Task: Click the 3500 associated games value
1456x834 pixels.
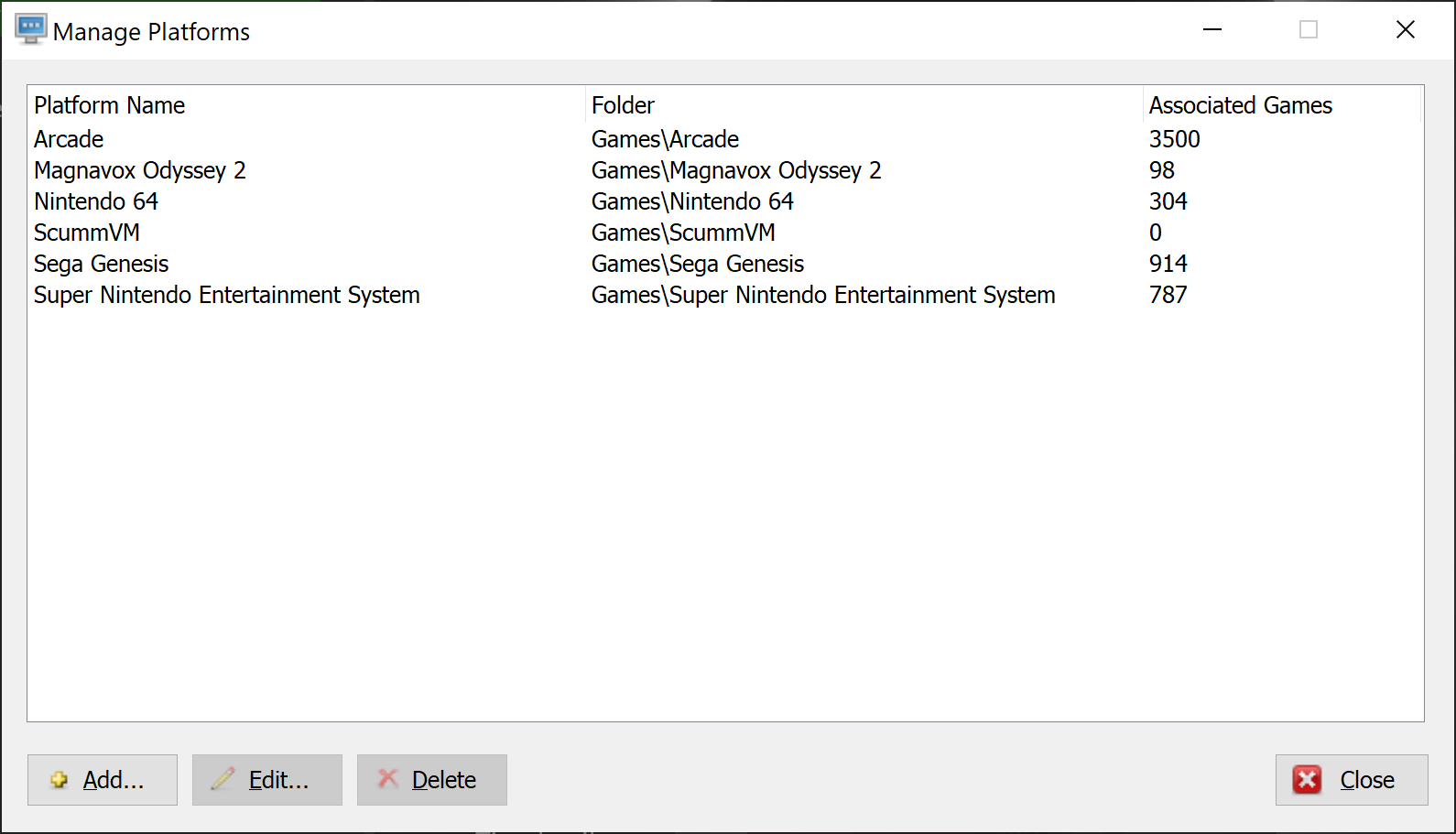Action: [x=1175, y=139]
